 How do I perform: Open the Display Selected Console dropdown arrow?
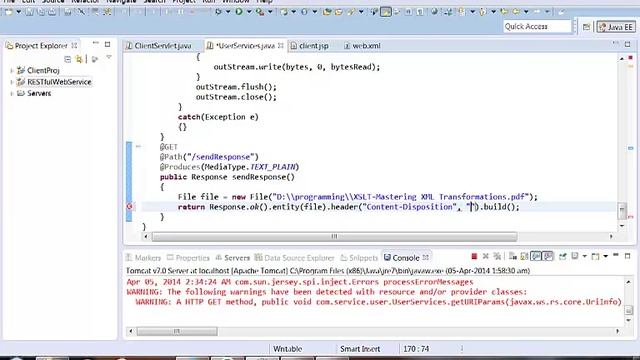pyautogui.click(x=584, y=256)
